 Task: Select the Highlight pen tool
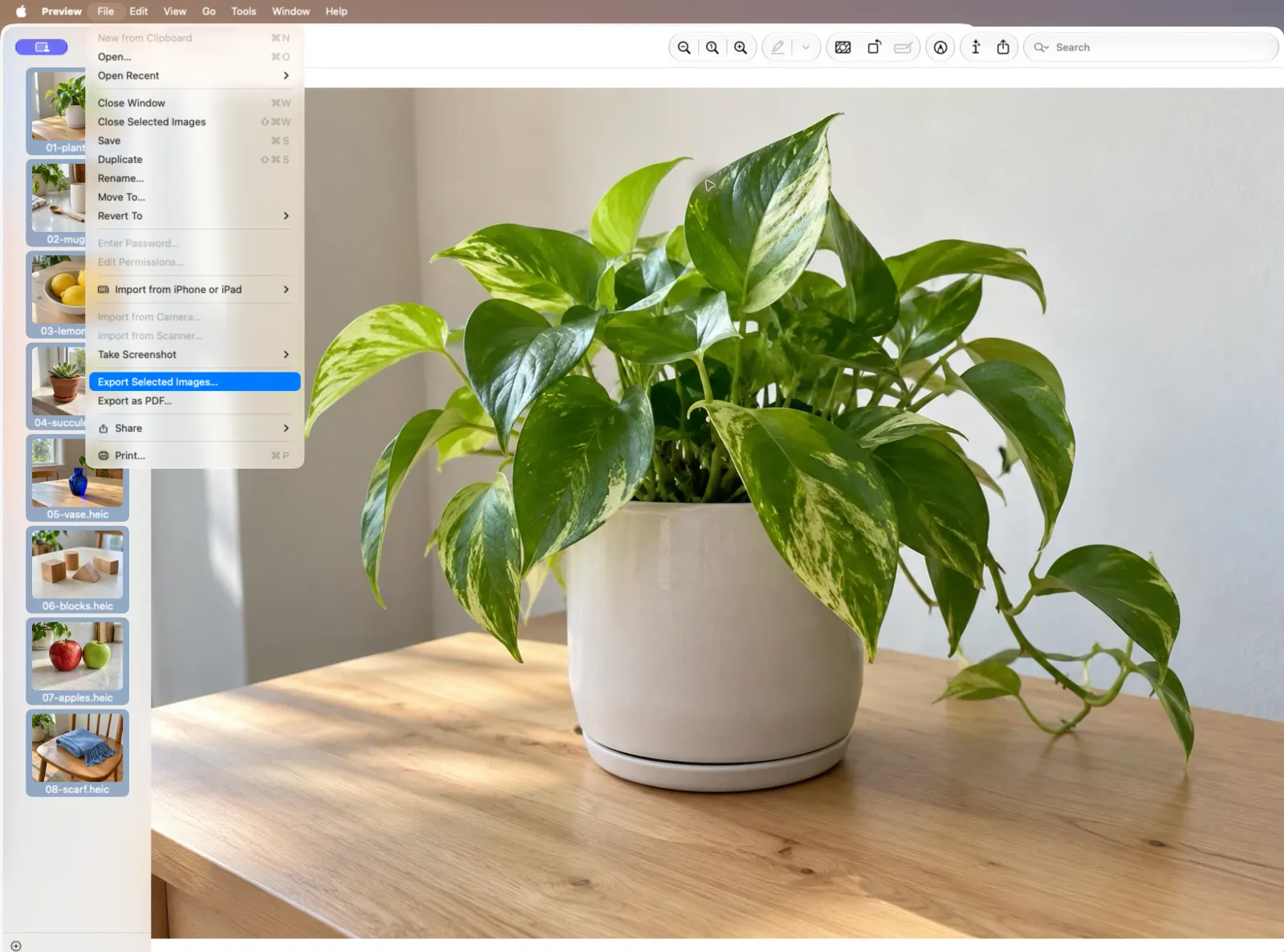[x=778, y=47]
